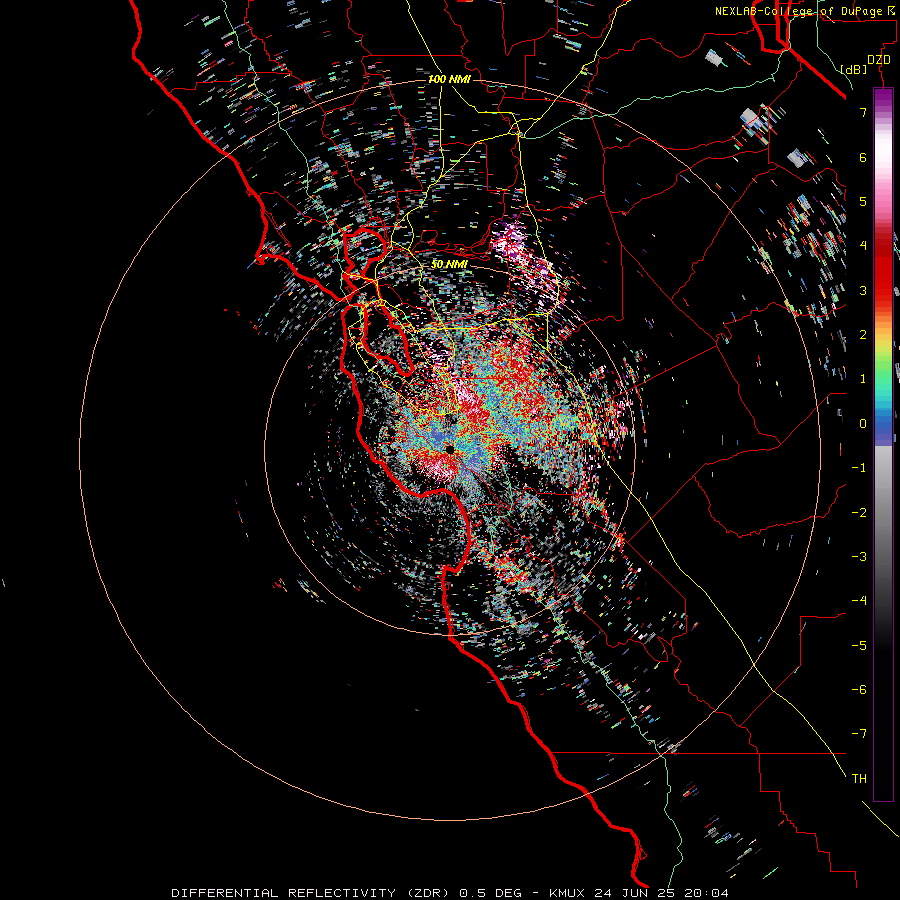Click the KMUX station ID in caption

[567, 893]
